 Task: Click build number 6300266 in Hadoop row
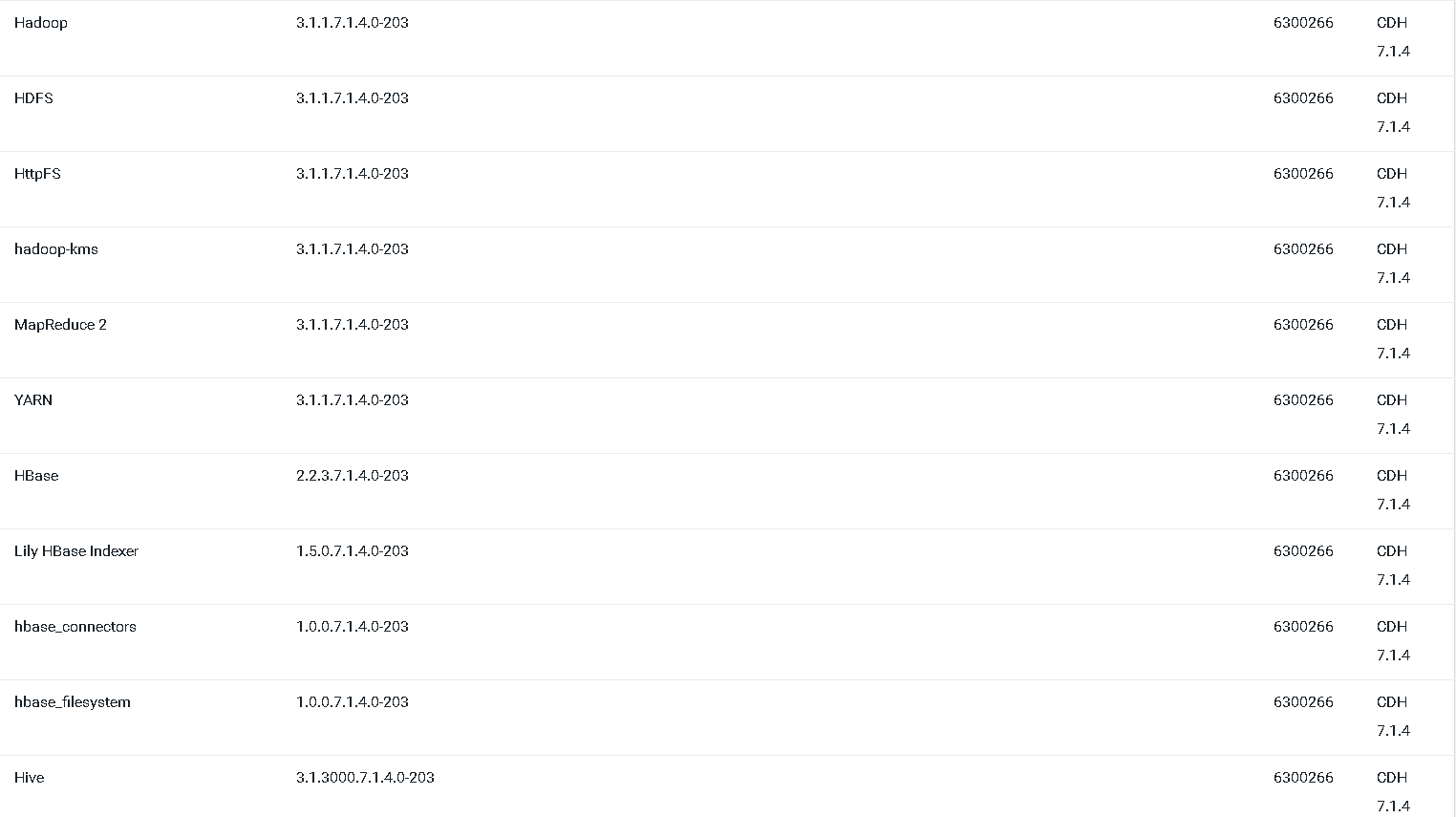1303,23
